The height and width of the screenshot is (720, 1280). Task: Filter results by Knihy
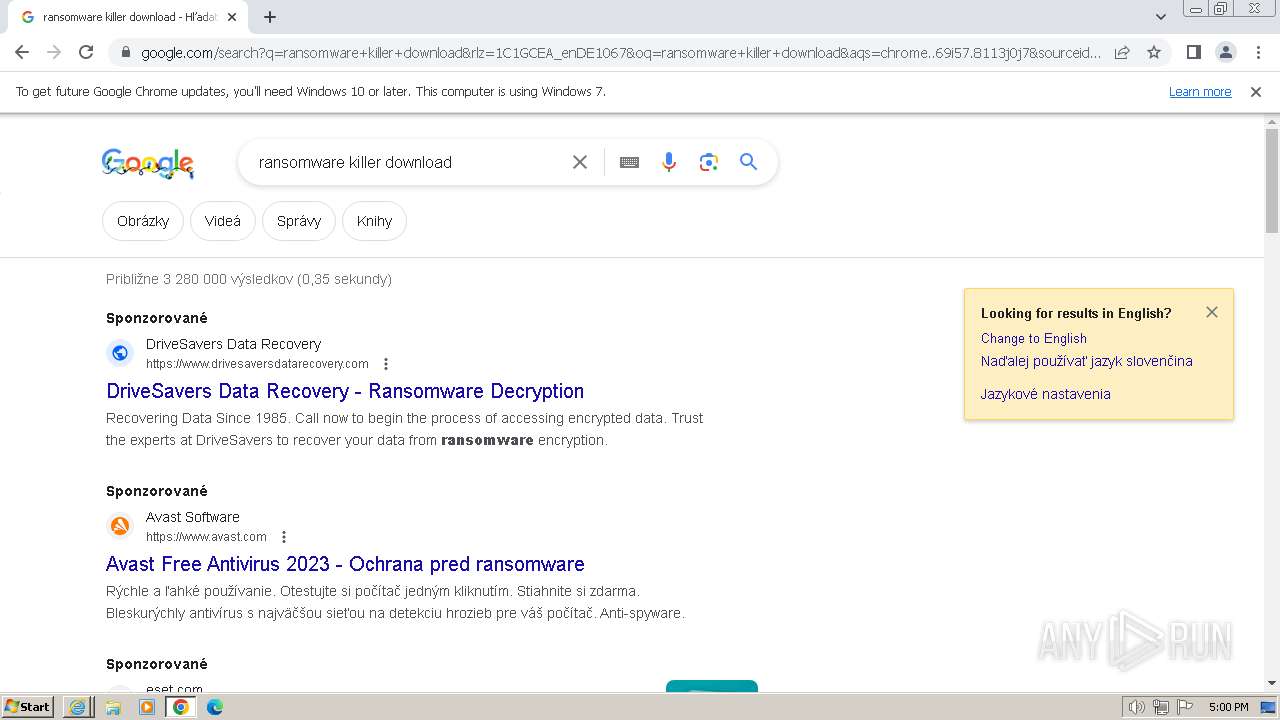(374, 221)
